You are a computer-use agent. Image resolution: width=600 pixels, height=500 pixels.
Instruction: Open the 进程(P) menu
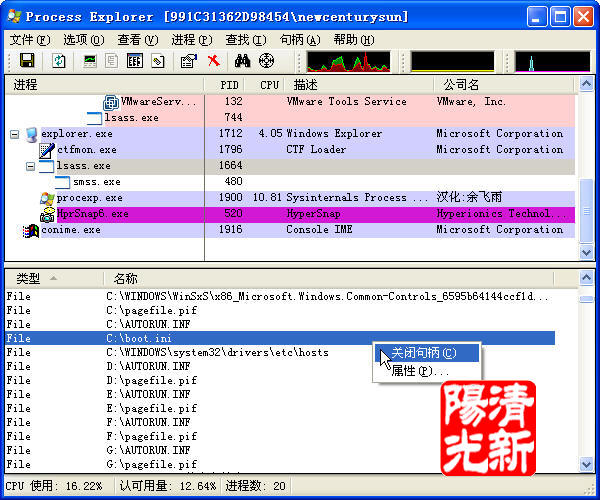192,39
